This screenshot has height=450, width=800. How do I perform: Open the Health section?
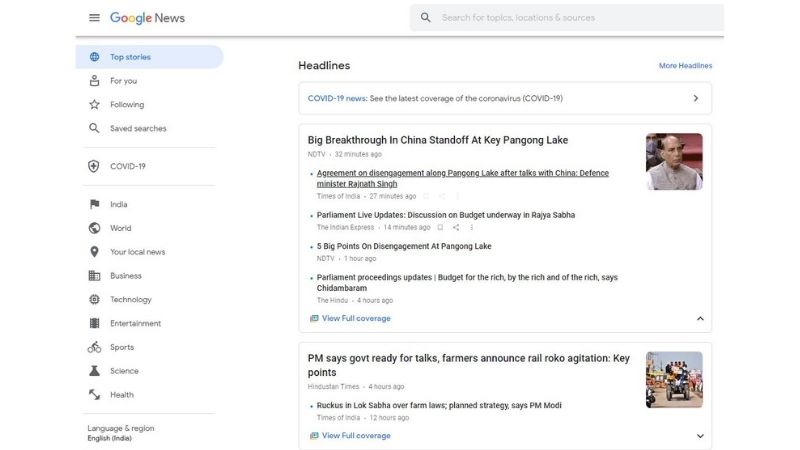point(122,395)
